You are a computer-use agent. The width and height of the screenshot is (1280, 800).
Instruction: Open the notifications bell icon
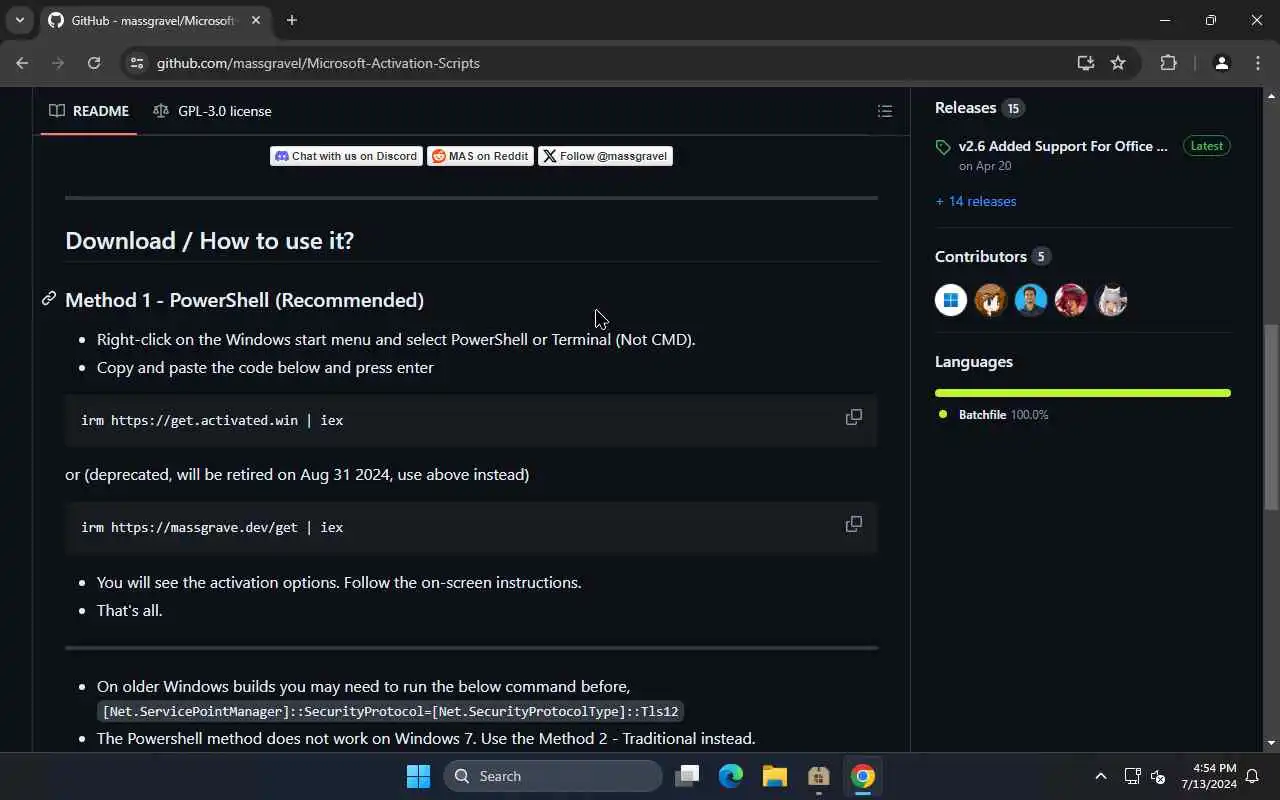coord(1252,776)
